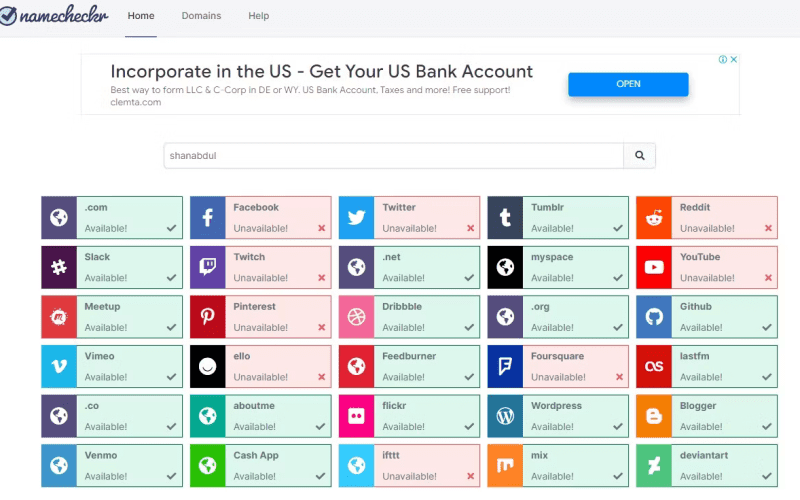This screenshot has width=800, height=500.
Task: Click the search magnifier button
Action: tap(639, 156)
